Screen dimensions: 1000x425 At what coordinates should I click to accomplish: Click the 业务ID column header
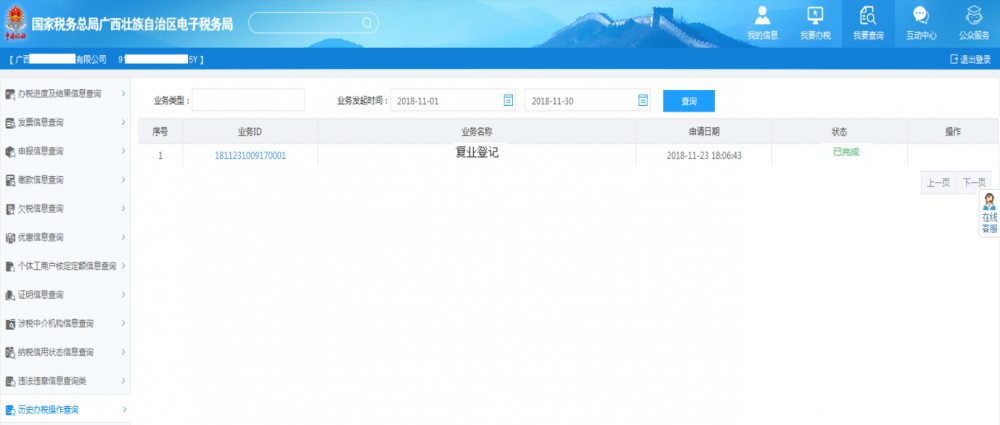click(x=250, y=131)
